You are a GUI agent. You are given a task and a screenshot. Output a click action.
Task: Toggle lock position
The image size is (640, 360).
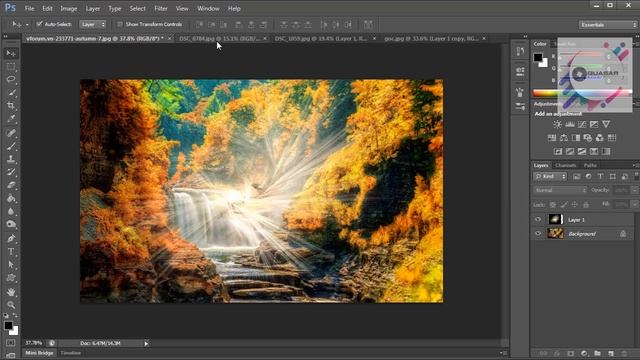(x=575, y=204)
